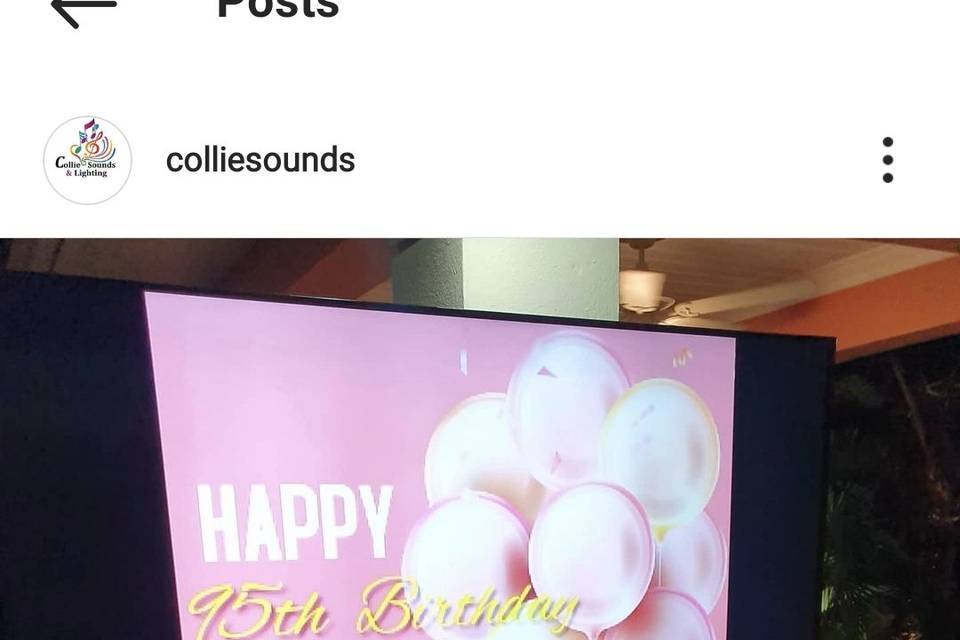This screenshot has height=640, width=960.
Task: Tap the HAPPY text in the photo
Action: click(x=294, y=522)
